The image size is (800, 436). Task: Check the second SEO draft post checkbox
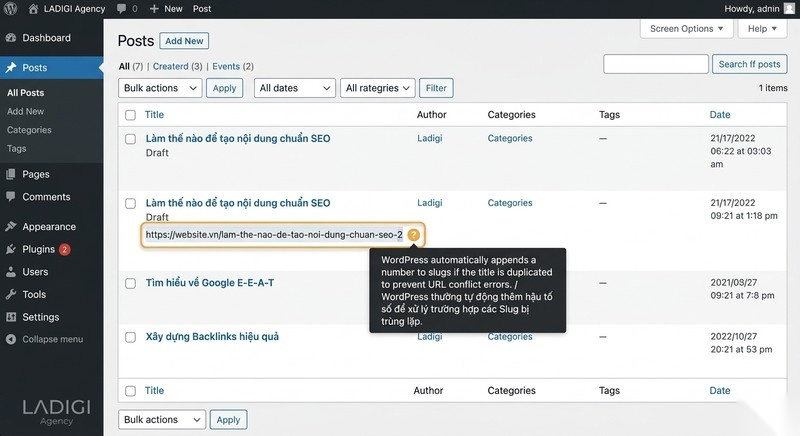click(x=131, y=203)
